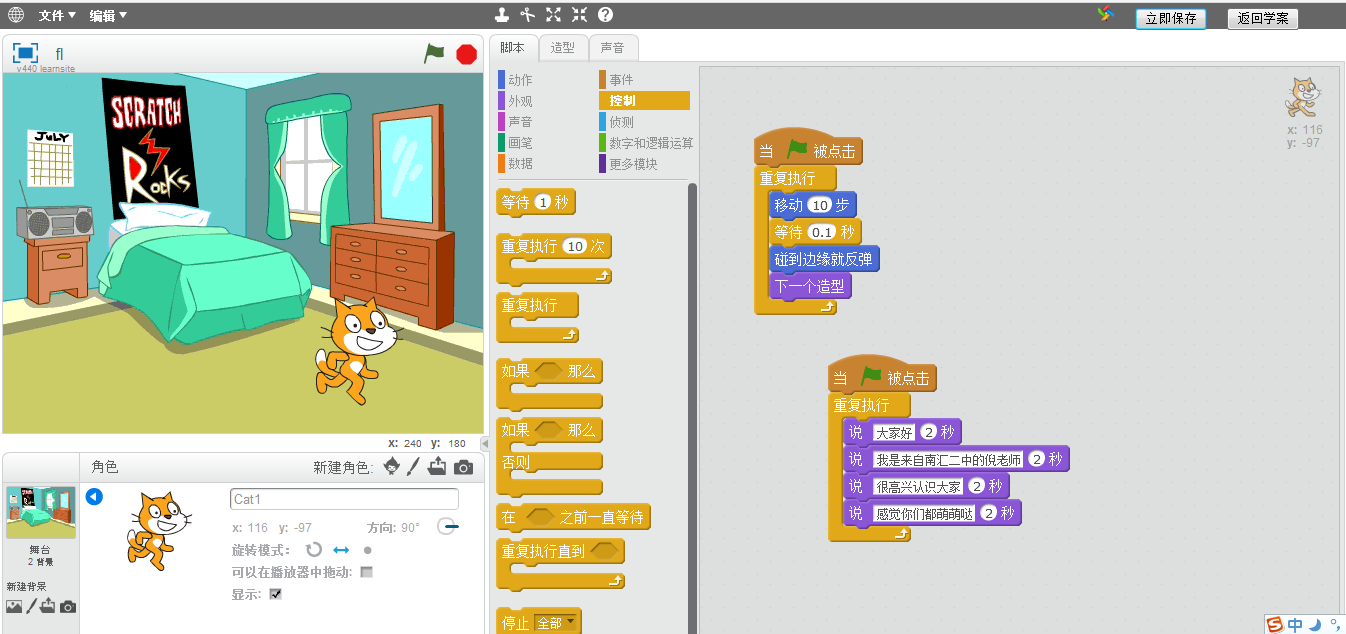This screenshot has width=1346, height=634.
Task: Click the 大家好 text field
Action: (x=893, y=433)
